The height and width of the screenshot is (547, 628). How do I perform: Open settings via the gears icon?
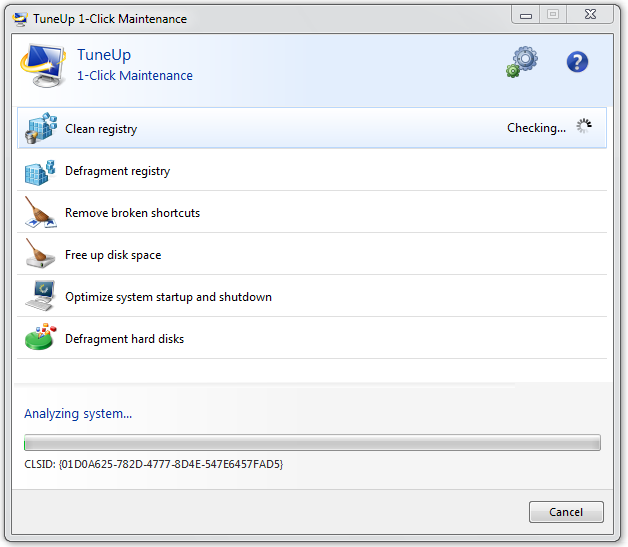(x=522, y=62)
